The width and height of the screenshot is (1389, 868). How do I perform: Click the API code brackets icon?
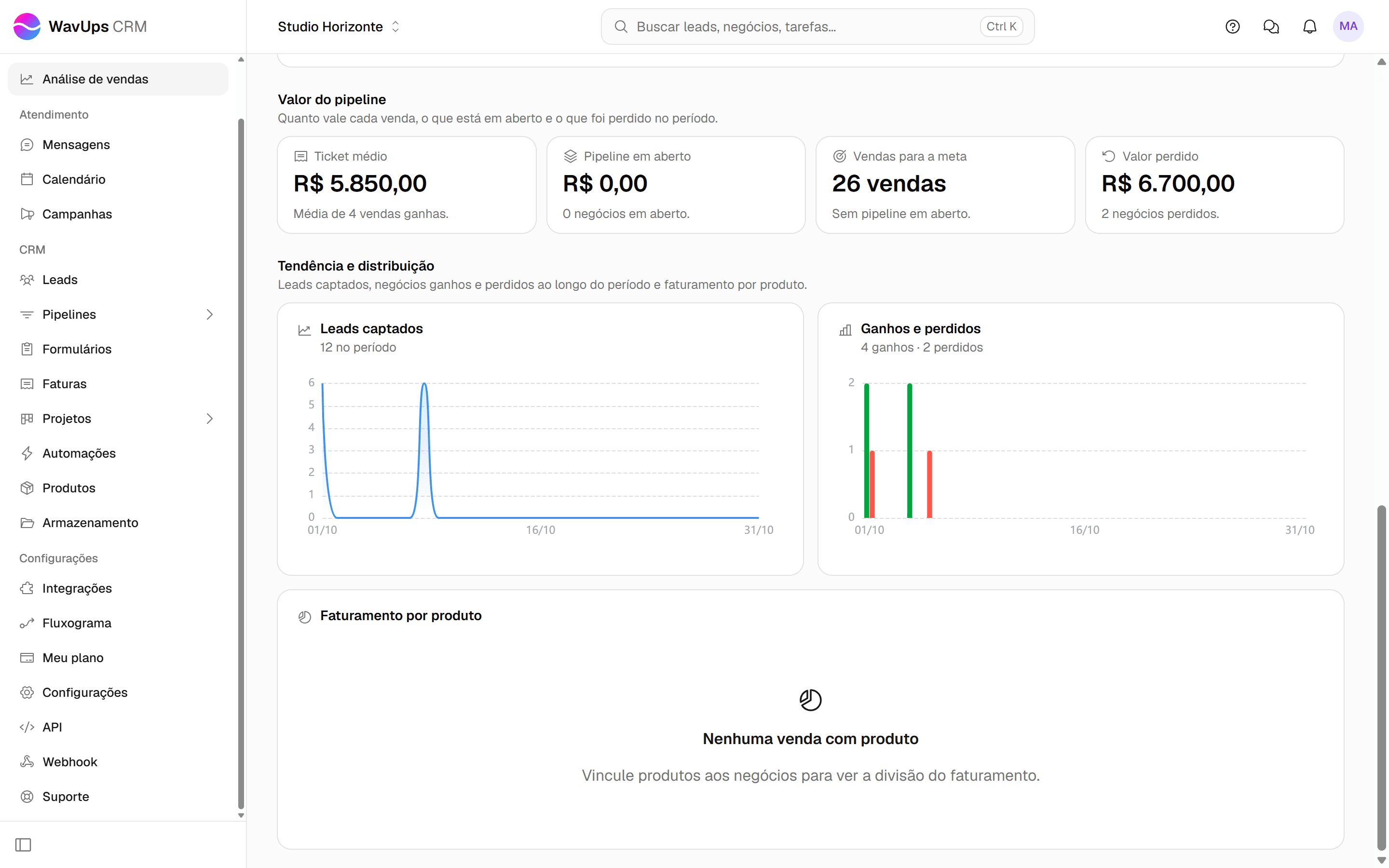coord(27,727)
